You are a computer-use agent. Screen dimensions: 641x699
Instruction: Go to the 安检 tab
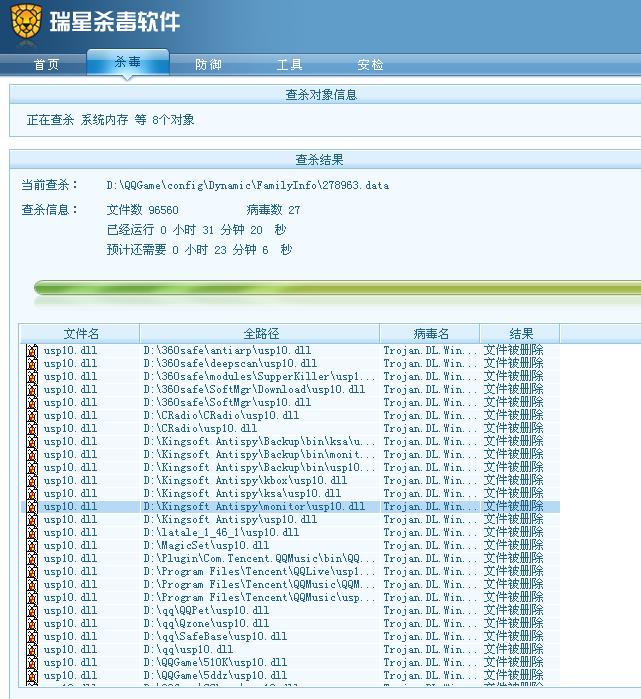tap(370, 65)
